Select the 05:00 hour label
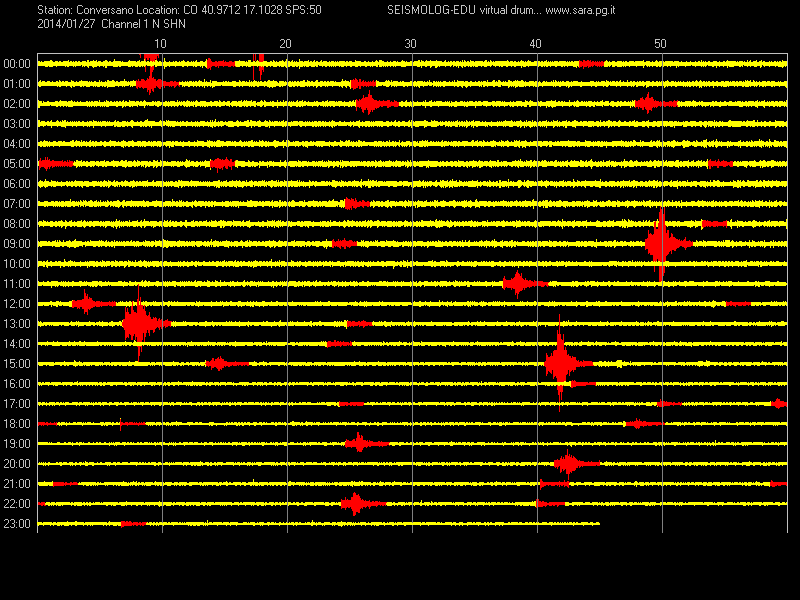800x600 pixels. [17, 164]
